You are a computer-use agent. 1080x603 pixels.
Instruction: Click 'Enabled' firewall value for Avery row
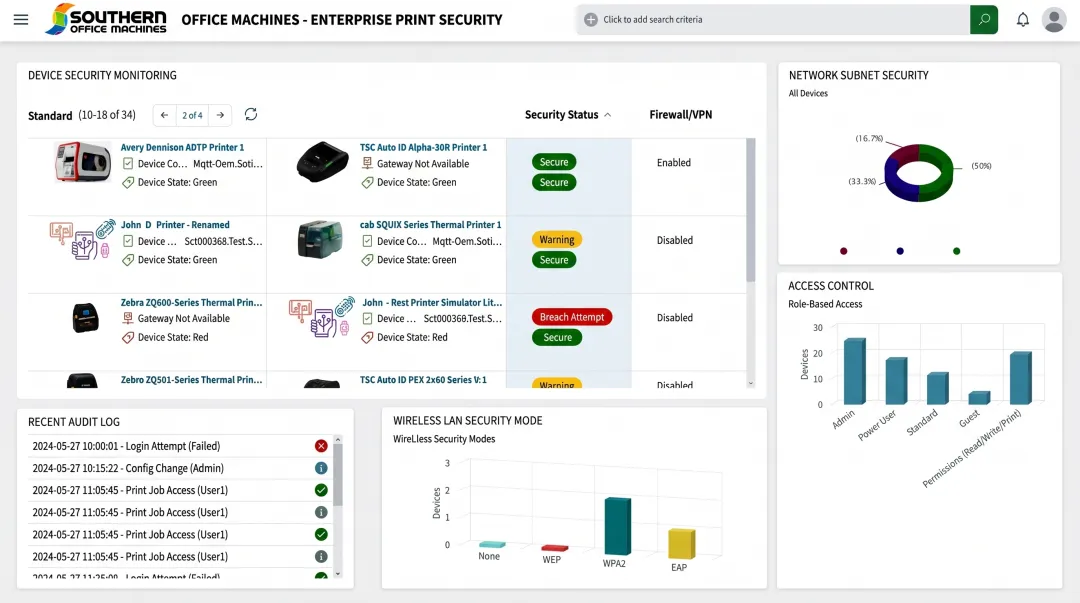(674, 163)
